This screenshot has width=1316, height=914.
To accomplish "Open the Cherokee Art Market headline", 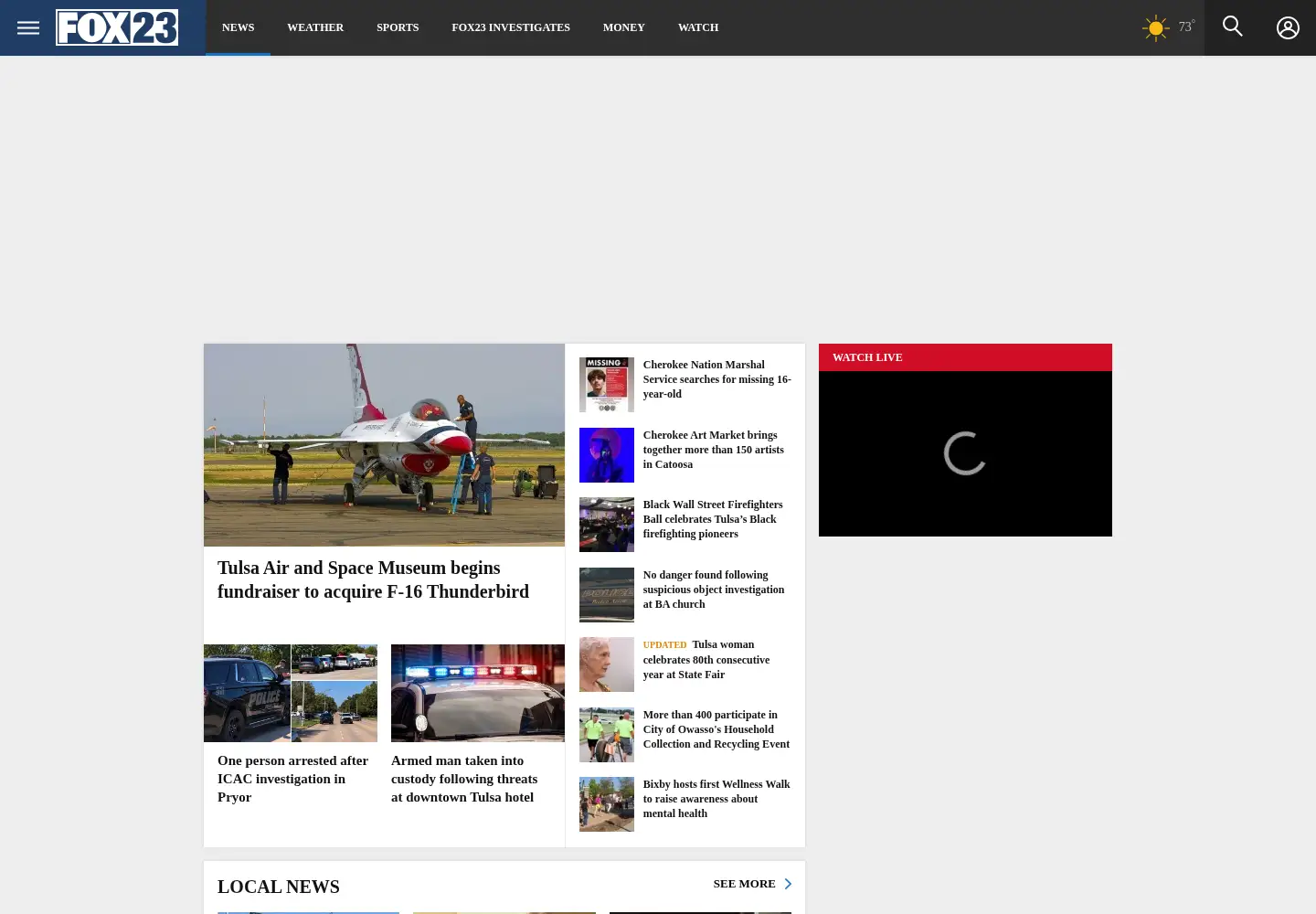I will pos(713,450).
